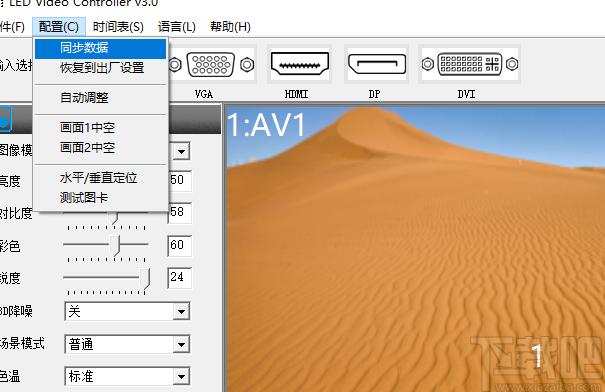Open the 帮助(H) menu
The image size is (605, 392).
coord(230,27)
